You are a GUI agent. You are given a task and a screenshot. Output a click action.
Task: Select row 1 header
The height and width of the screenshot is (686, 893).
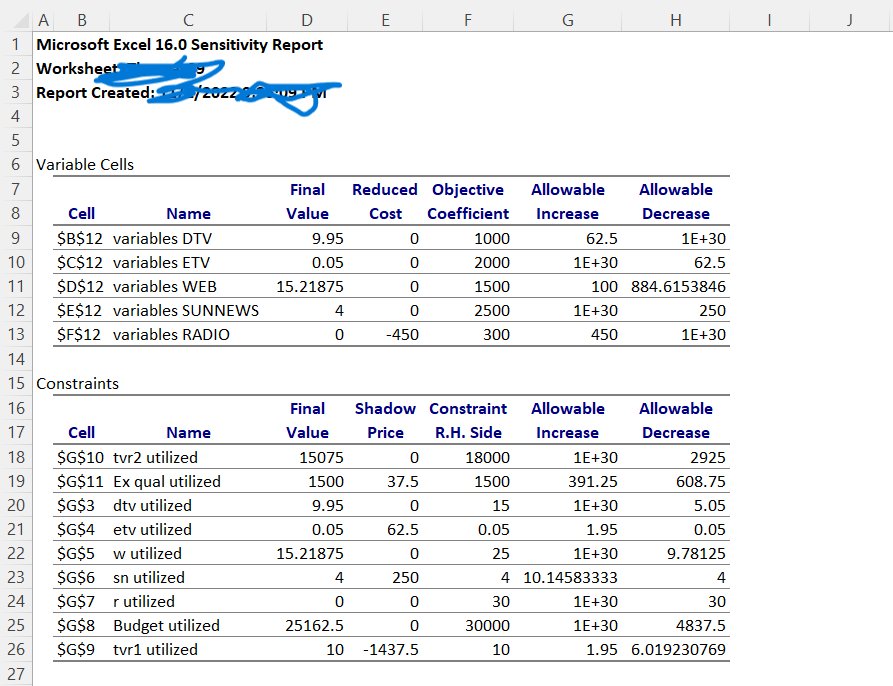(x=15, y=44)
